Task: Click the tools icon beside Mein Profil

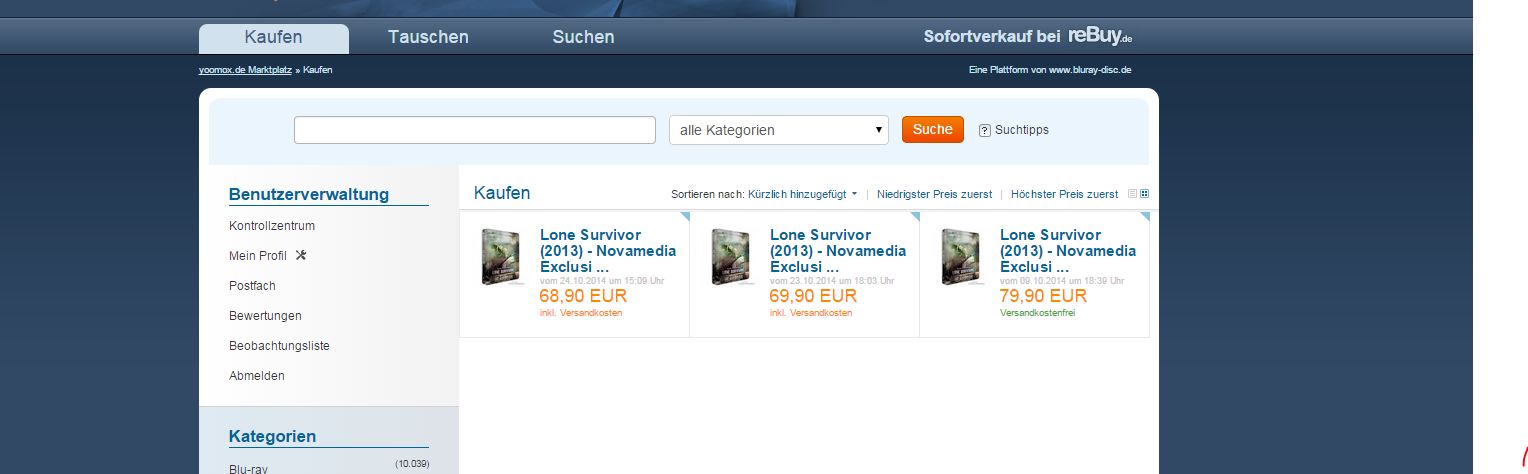Action: pyautogui.click(x=301, y=255)
